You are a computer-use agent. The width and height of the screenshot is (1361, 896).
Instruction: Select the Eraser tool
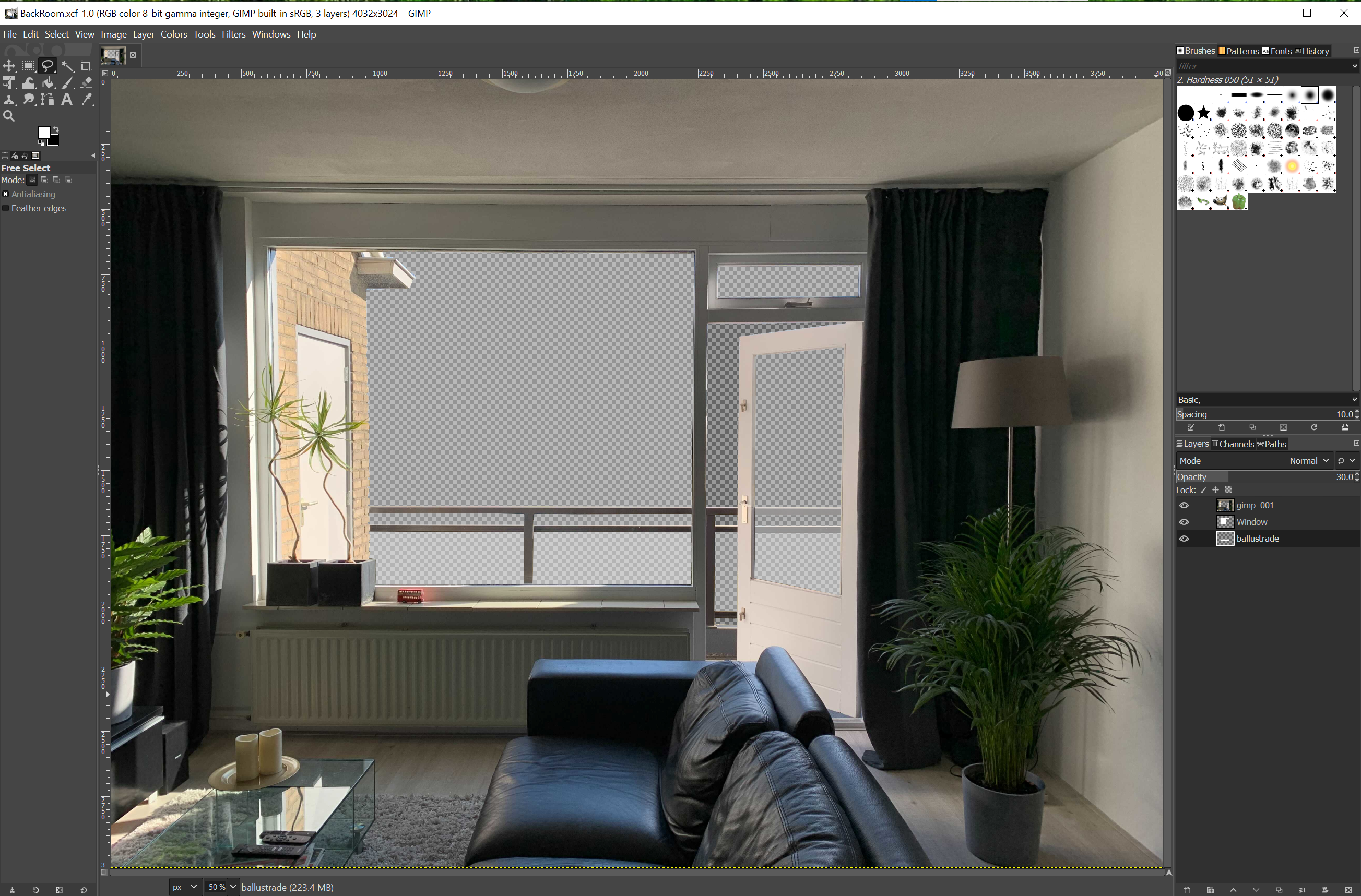click(x=86, y=83)
